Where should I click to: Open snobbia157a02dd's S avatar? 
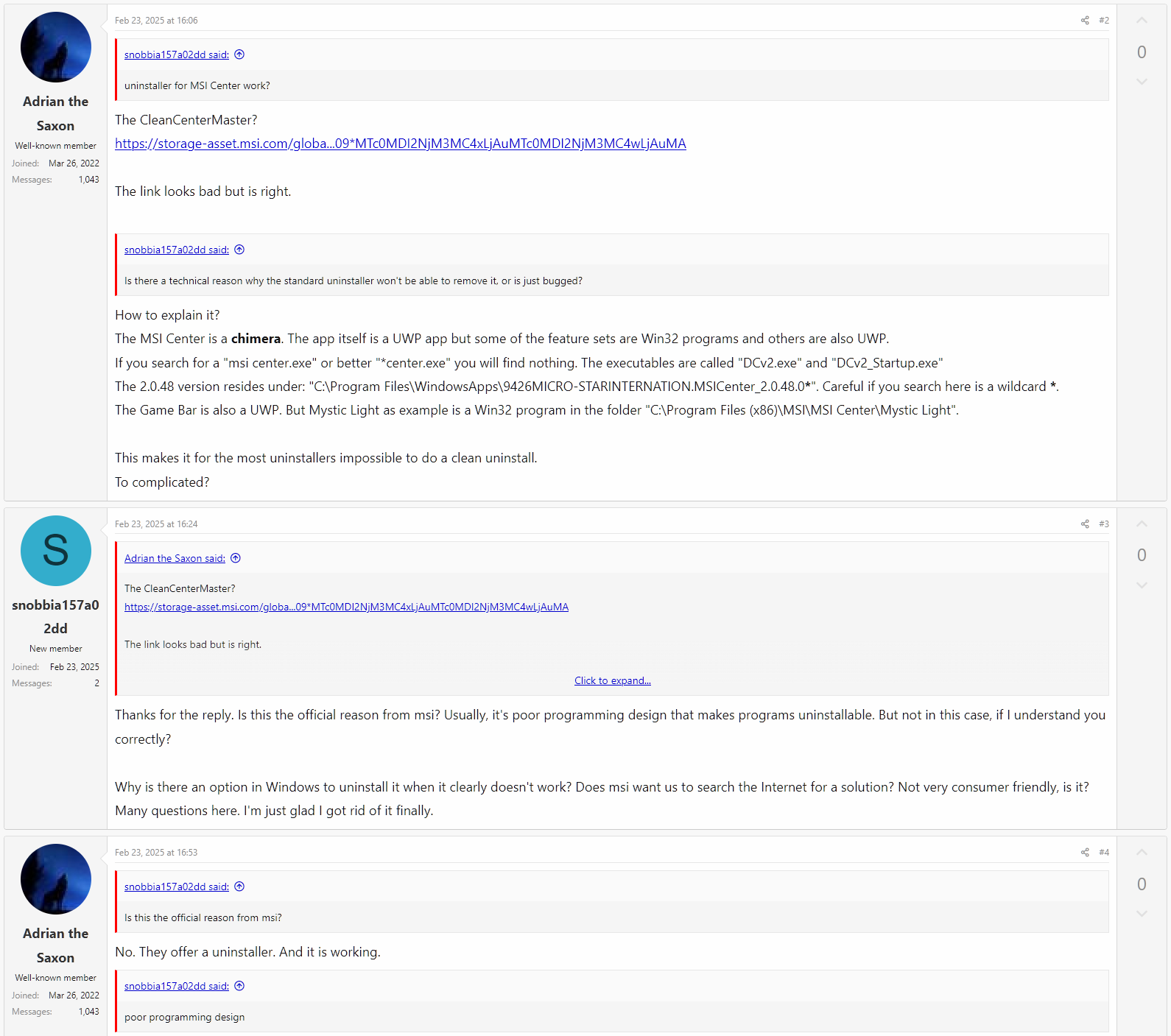(x=56, y=551)
